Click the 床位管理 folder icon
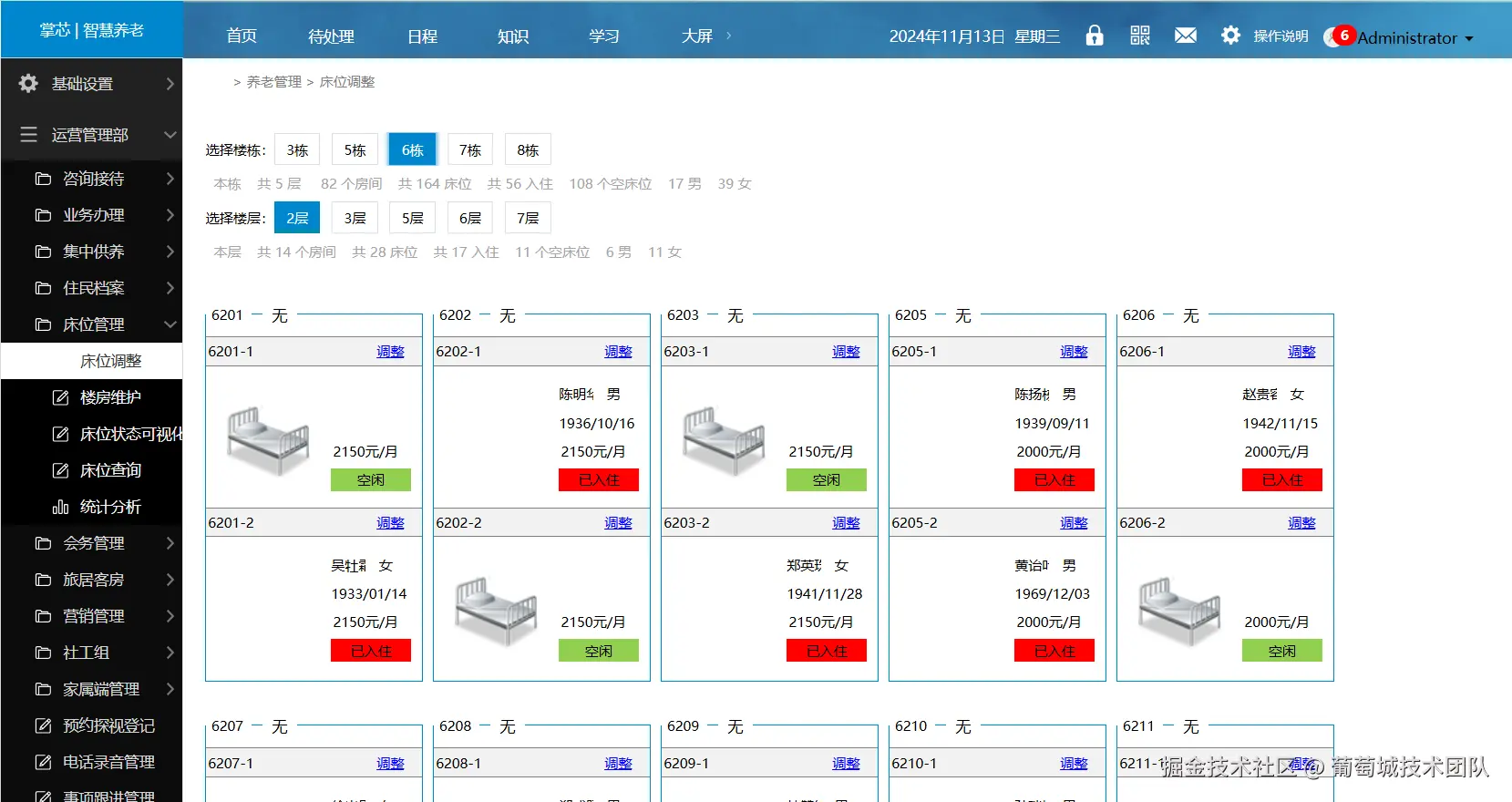Viewport: 1512px width, 802px height. 43,324
